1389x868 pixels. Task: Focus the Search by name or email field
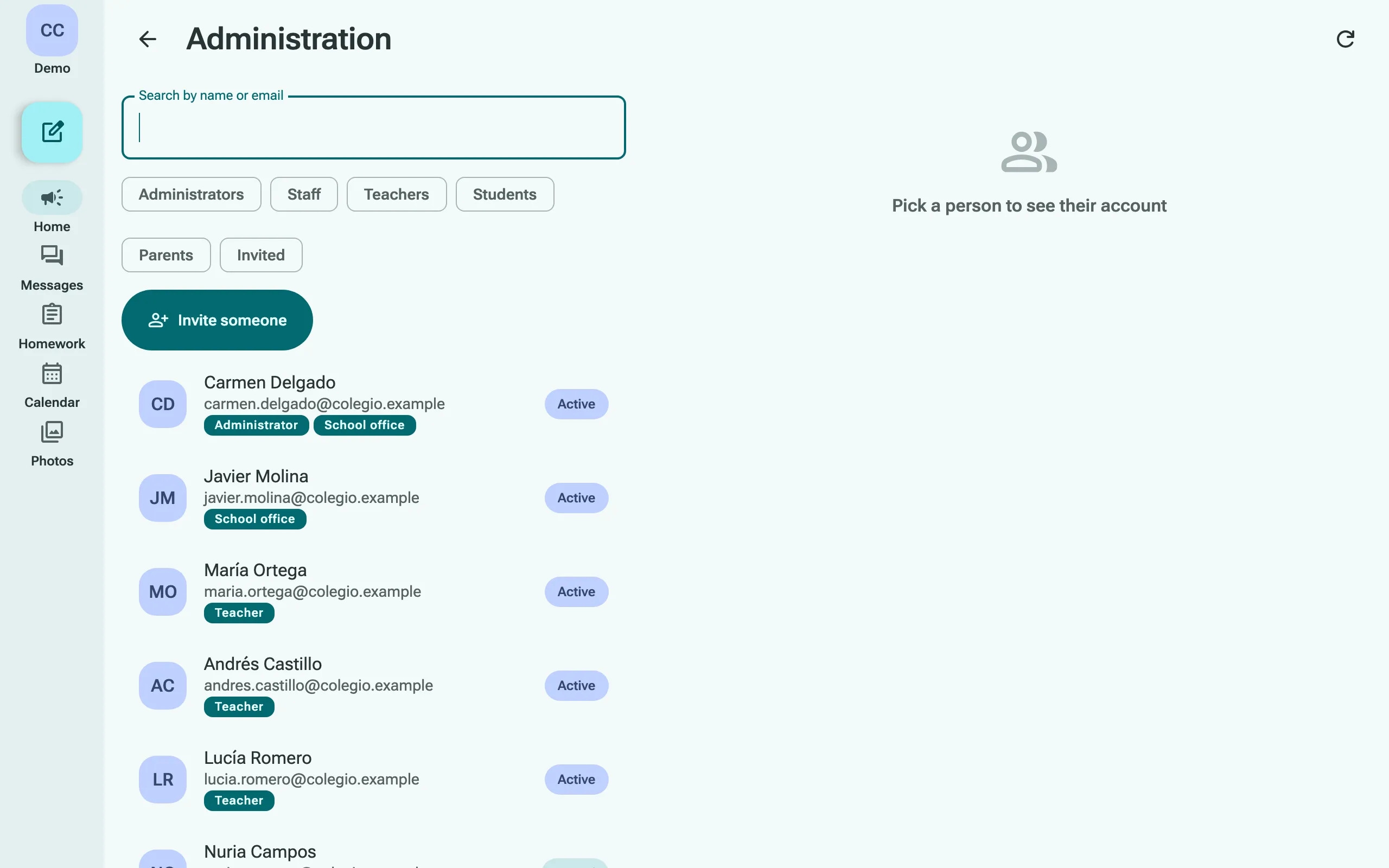(x=374, y=127)
